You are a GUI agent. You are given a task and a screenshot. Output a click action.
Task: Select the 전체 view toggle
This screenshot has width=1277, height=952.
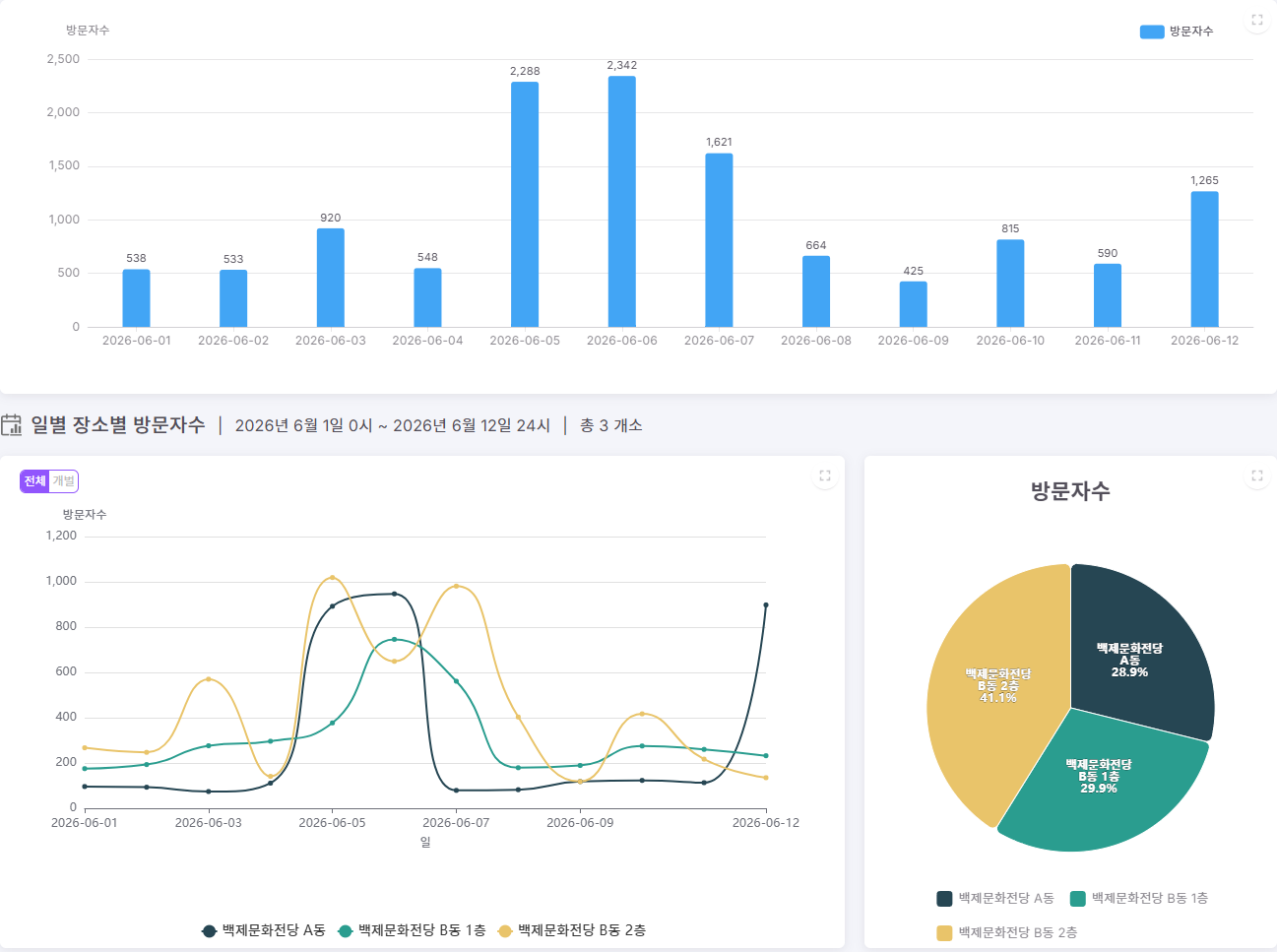point(34,481)
